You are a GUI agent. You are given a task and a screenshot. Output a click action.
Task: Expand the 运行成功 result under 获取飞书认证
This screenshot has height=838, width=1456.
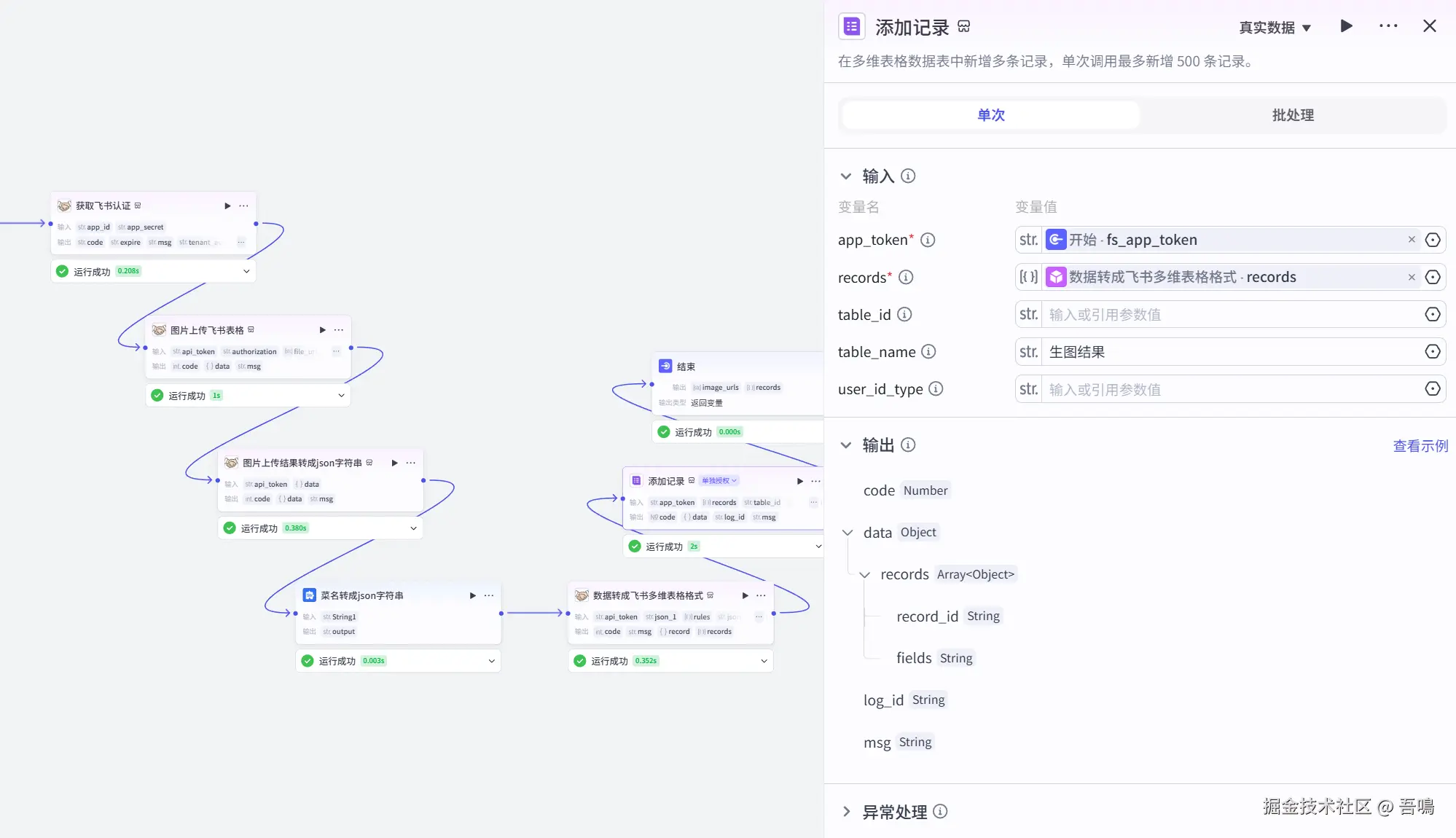point(246,271)
